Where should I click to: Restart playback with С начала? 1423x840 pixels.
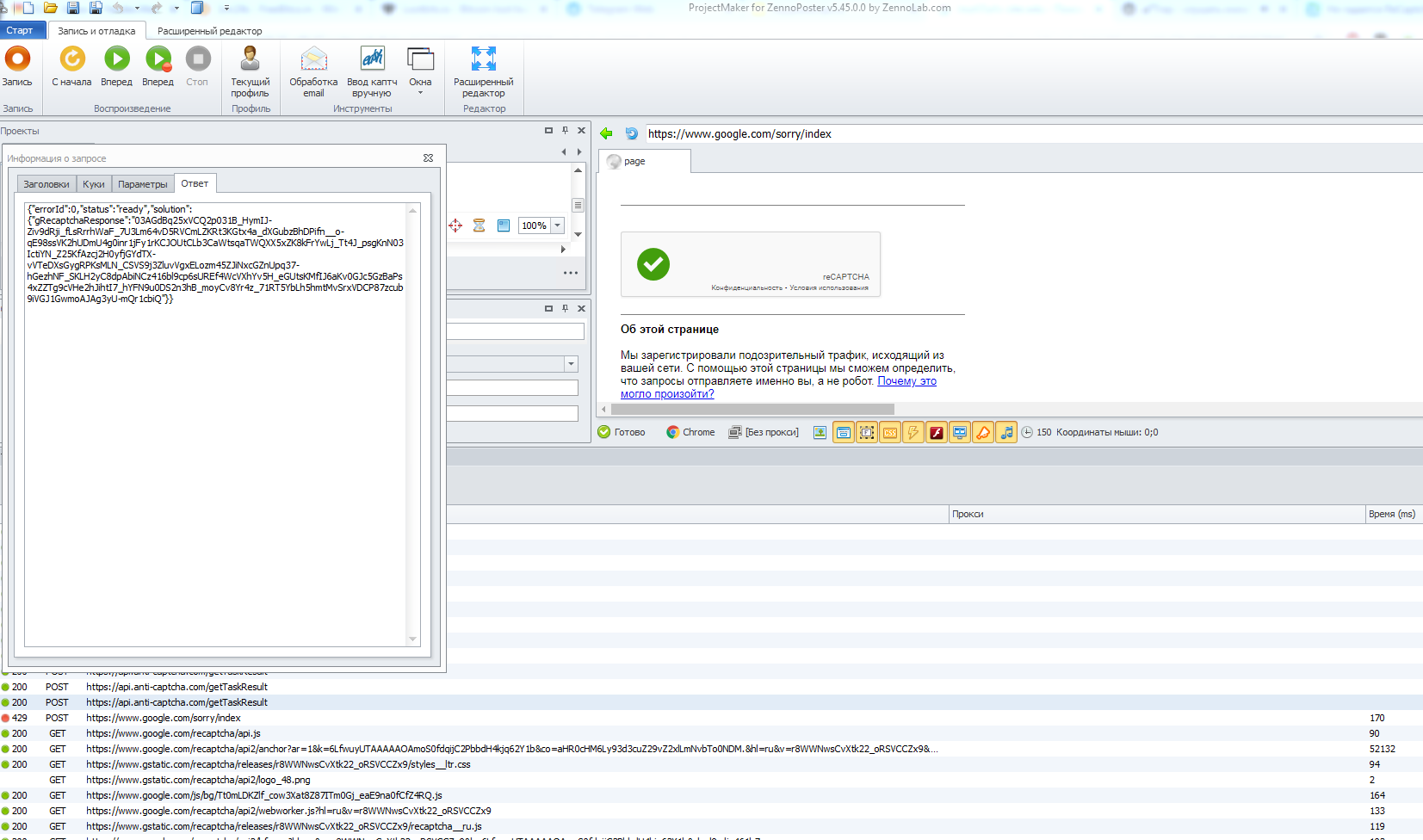(x=71, y=66)
